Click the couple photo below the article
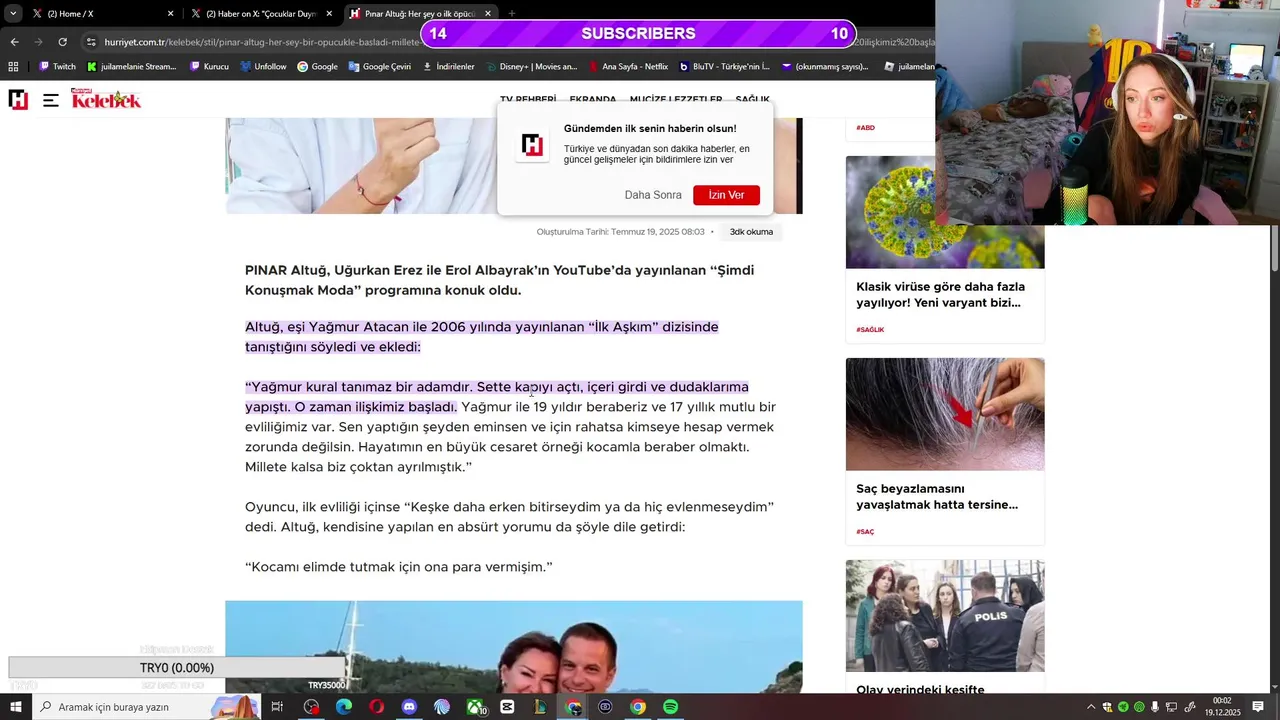The height and width of the screenshot is (720, 1280). click(514, 646)
